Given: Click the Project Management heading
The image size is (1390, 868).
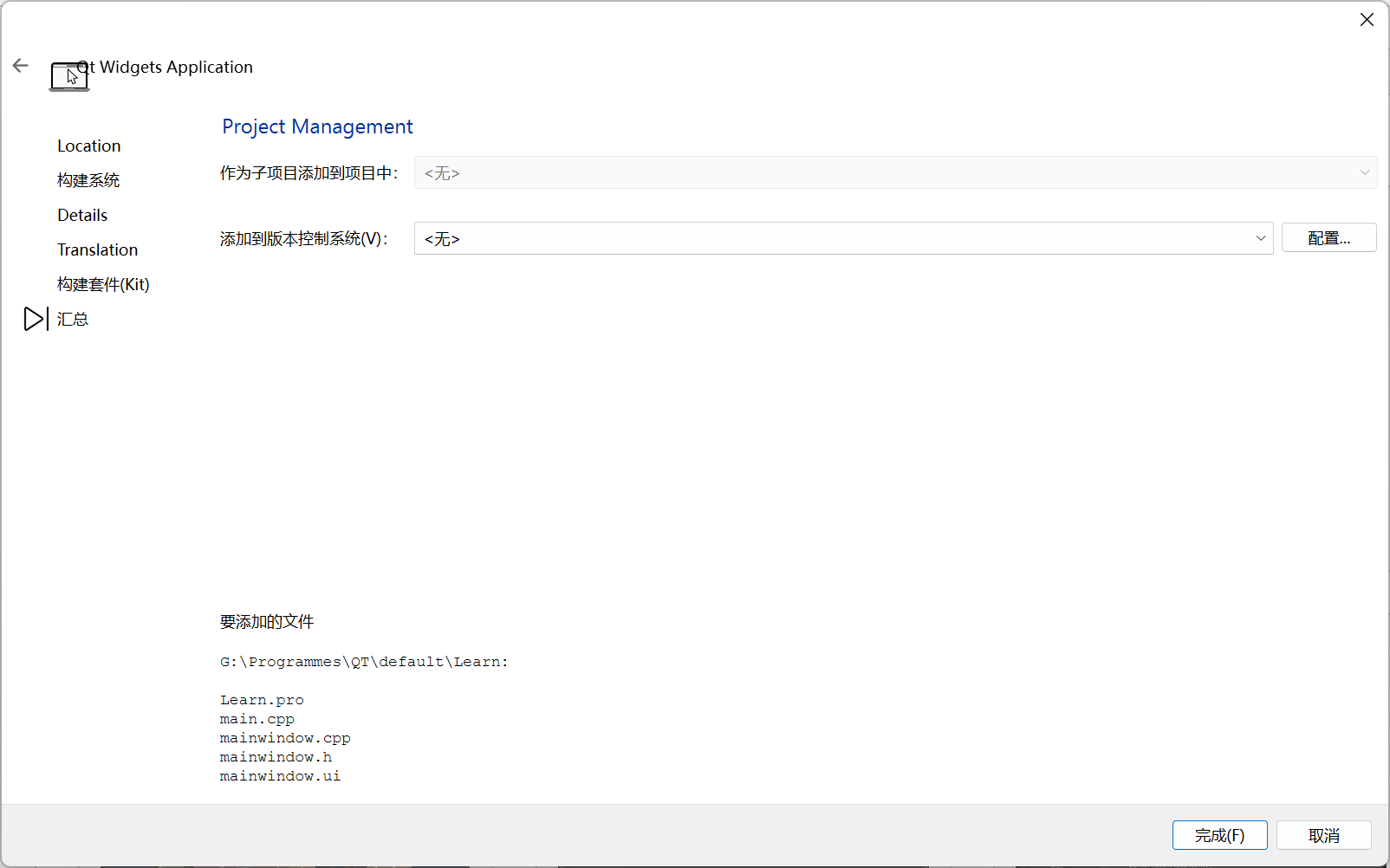Looking at the screenshot, I should click(317, 126).
